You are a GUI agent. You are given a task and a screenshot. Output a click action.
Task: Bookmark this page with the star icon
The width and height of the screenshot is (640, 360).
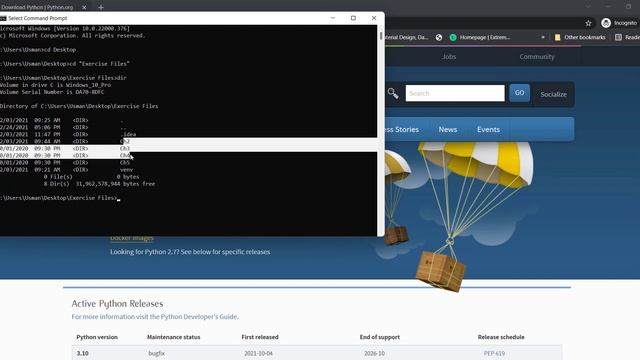click(x=588, y=23)
